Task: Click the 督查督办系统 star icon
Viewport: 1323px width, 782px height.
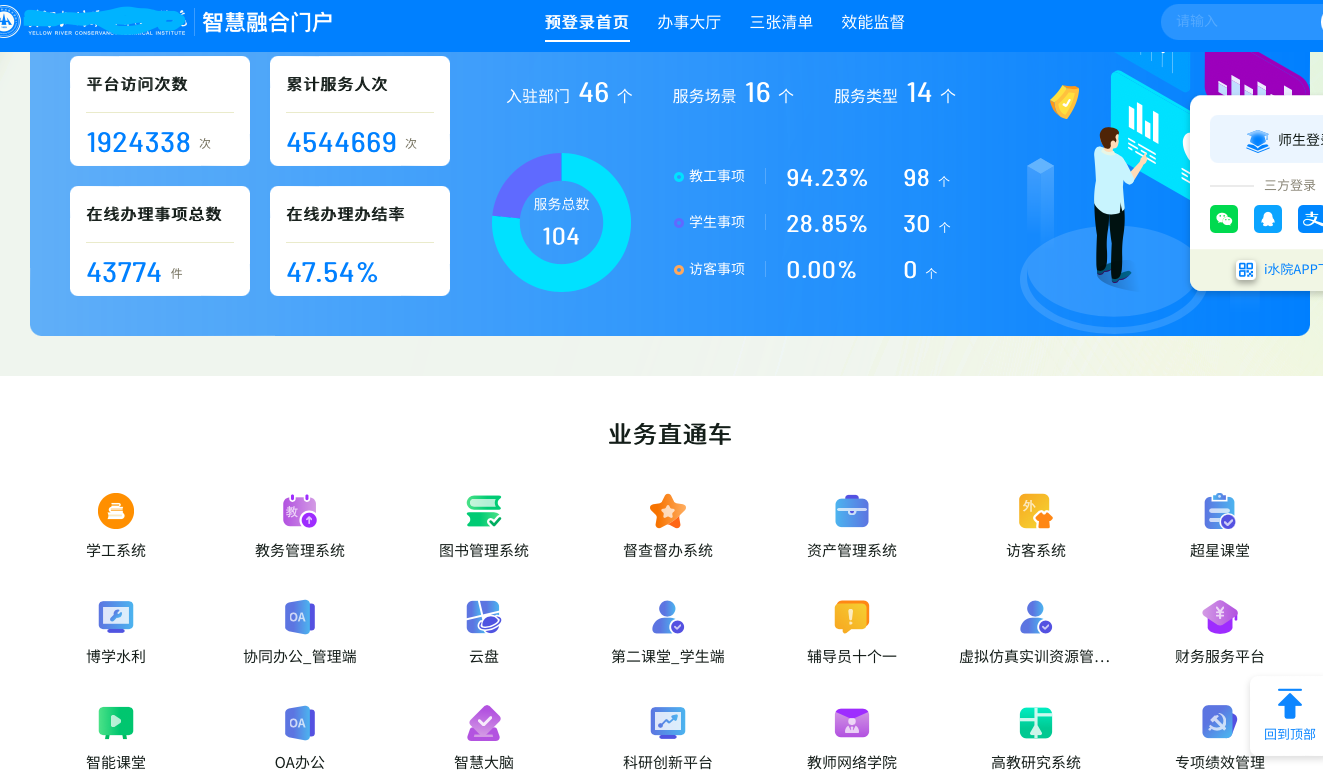Action: (x=667, y=512)
